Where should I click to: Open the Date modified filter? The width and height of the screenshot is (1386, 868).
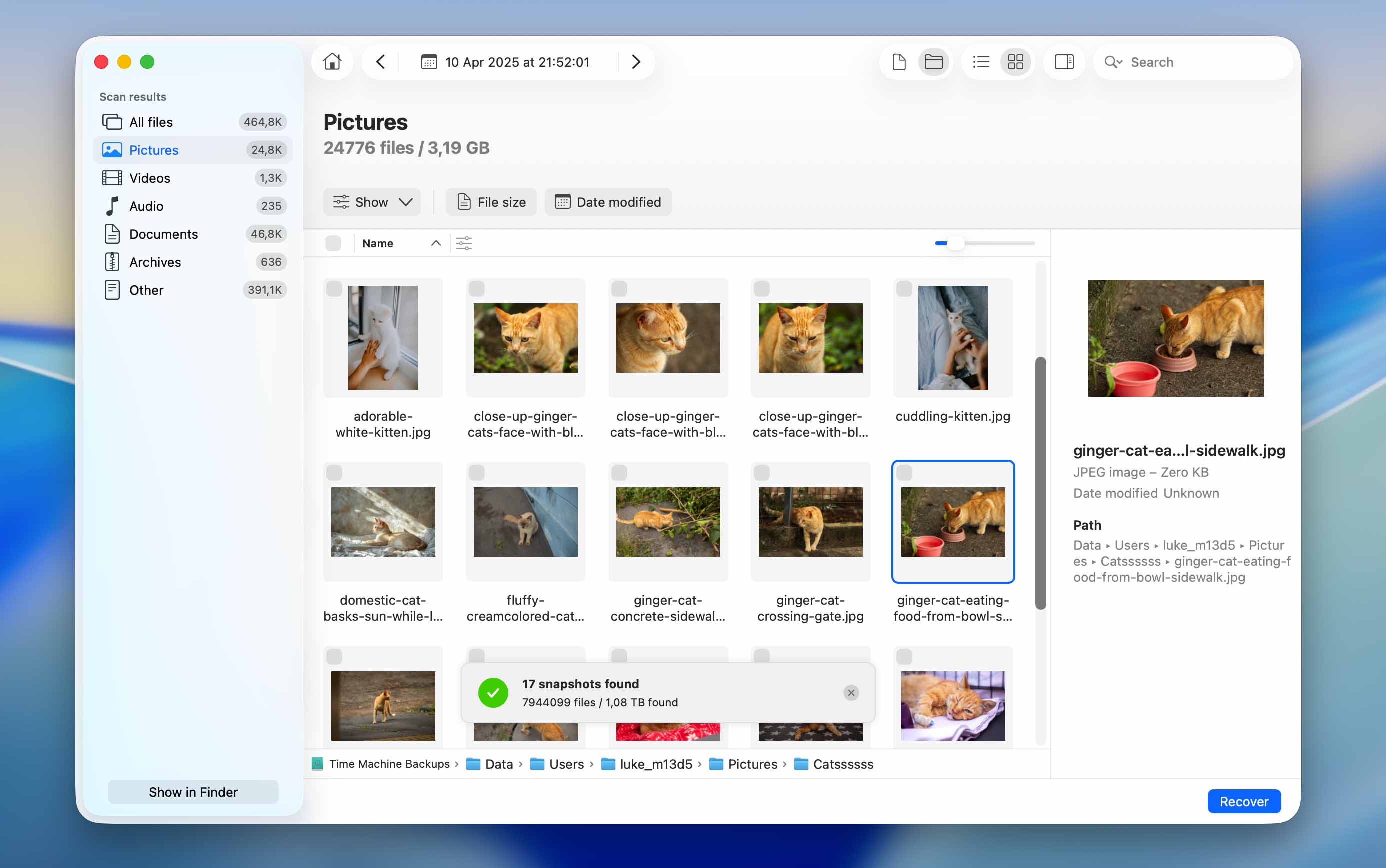point(608,202)
